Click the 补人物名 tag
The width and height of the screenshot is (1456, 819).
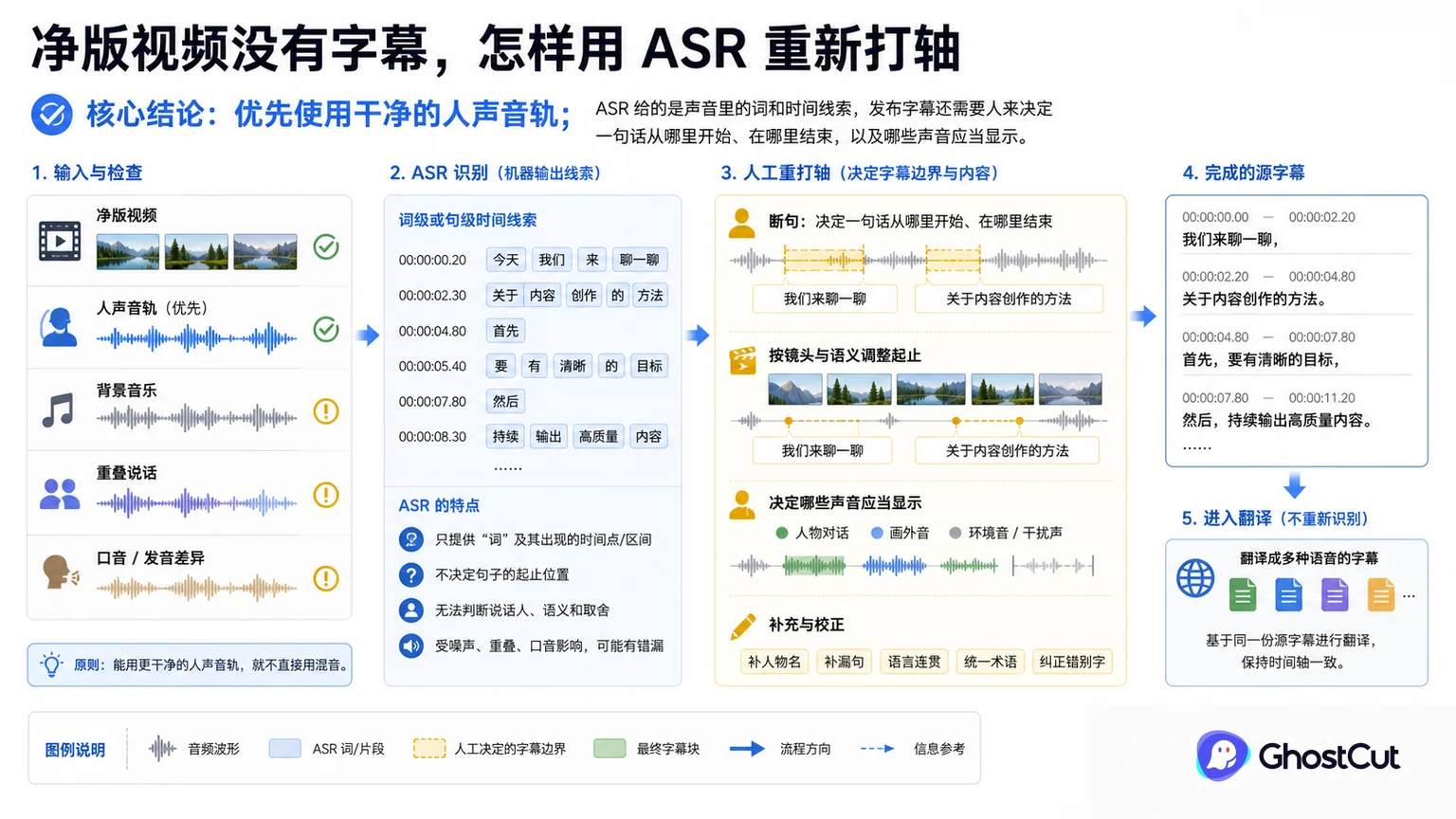click(774, 662)
